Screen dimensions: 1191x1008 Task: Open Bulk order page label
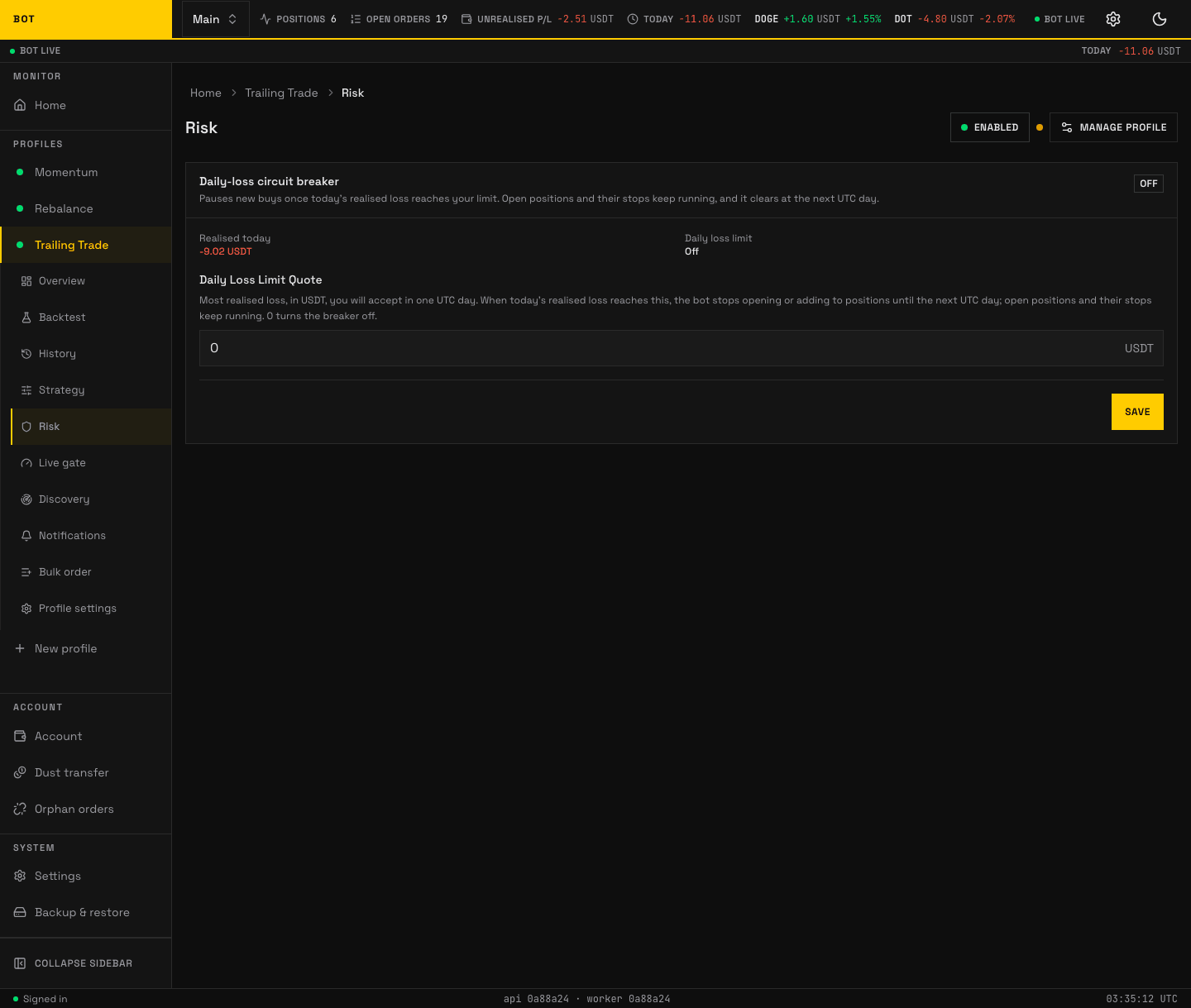[x=65, y=572]
